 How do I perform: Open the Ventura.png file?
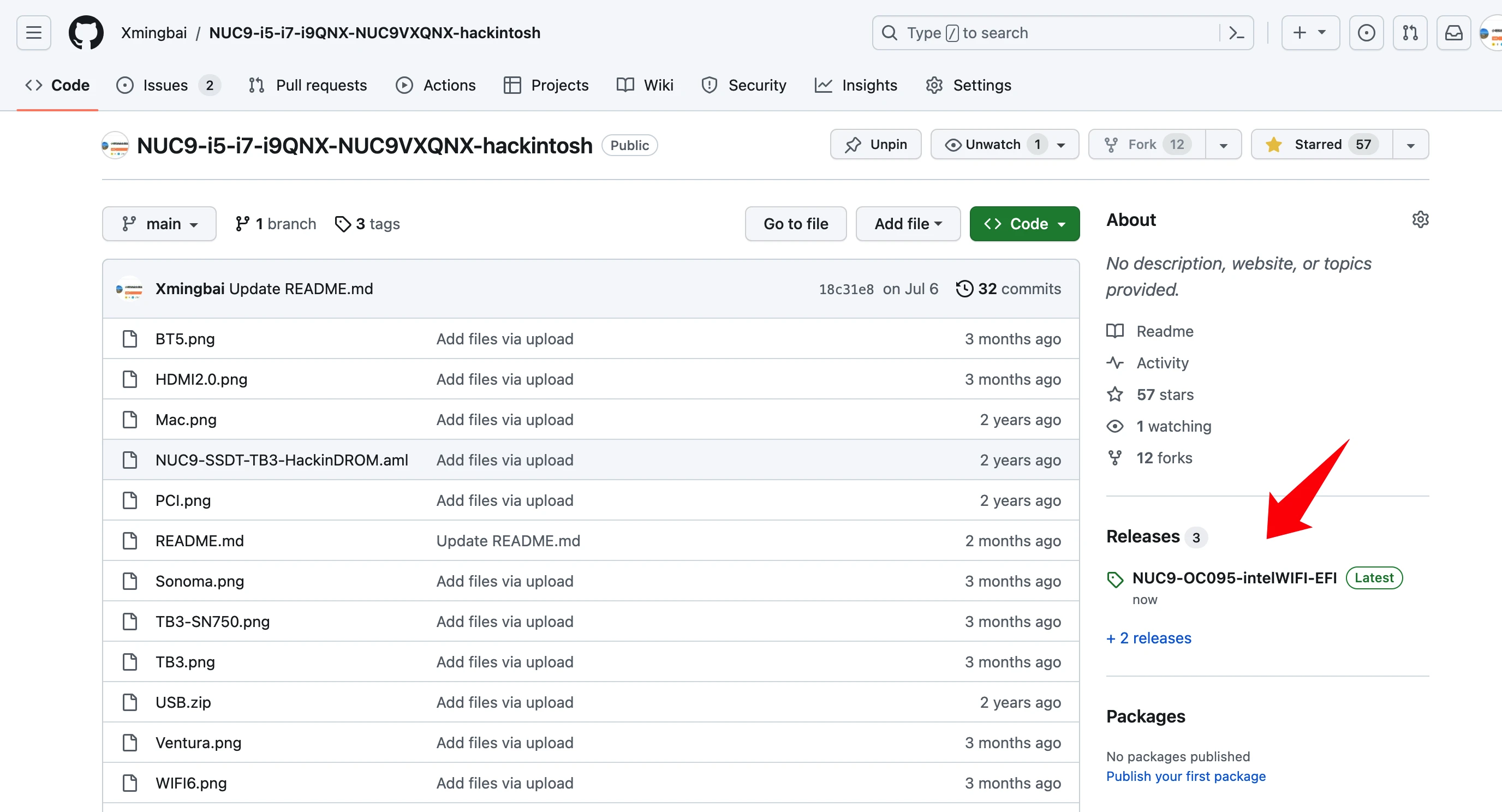pos(198,742)
